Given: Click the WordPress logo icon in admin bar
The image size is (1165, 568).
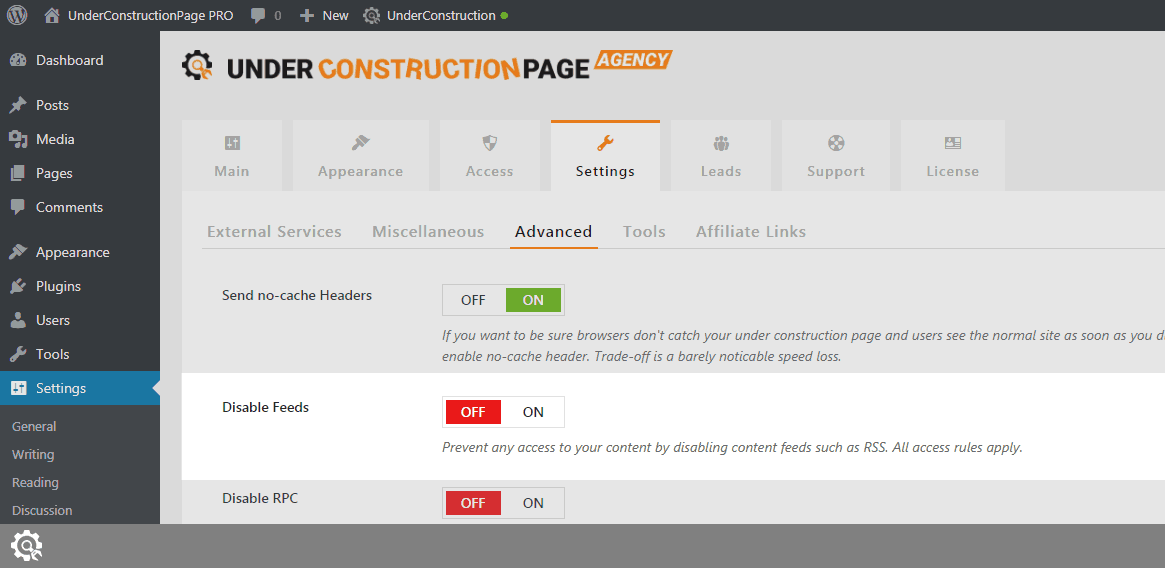Looking at the screenshot, I should click(x=17, y=15).
